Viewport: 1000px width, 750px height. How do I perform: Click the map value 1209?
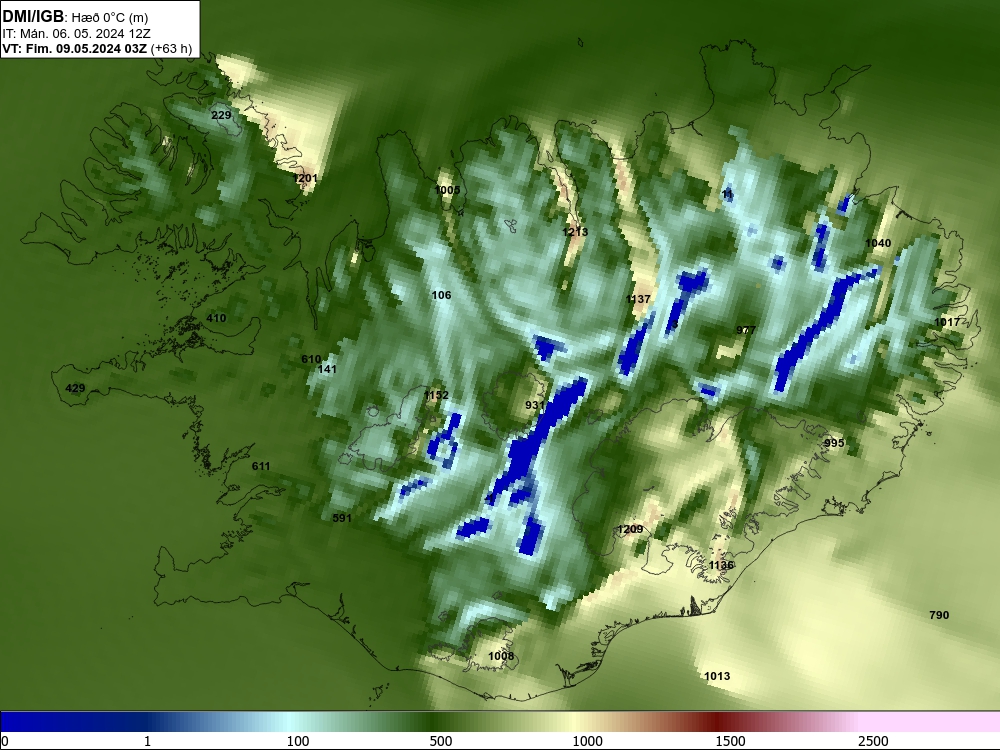point(630,529)
